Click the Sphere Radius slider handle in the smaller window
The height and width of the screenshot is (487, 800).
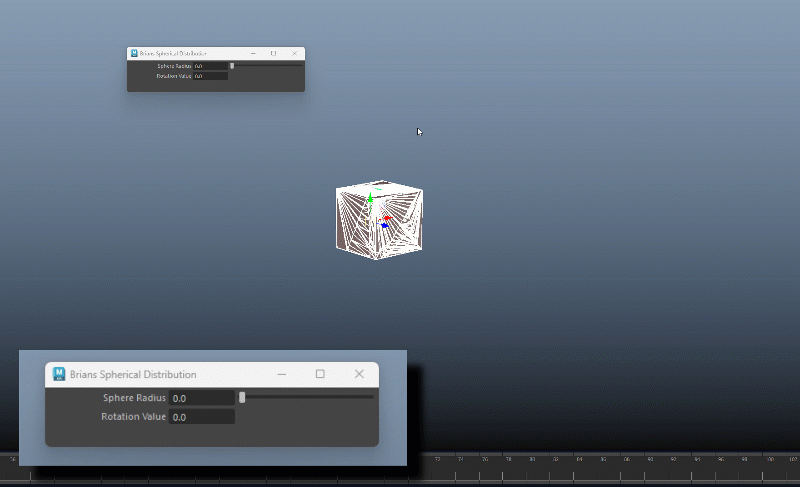coord(232,66)
